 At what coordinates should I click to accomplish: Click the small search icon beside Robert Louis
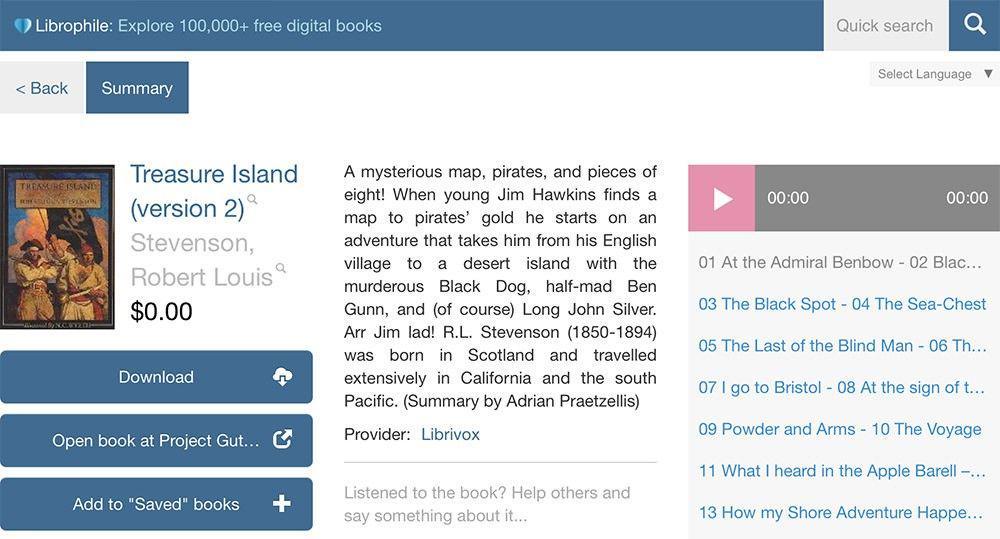281,268
